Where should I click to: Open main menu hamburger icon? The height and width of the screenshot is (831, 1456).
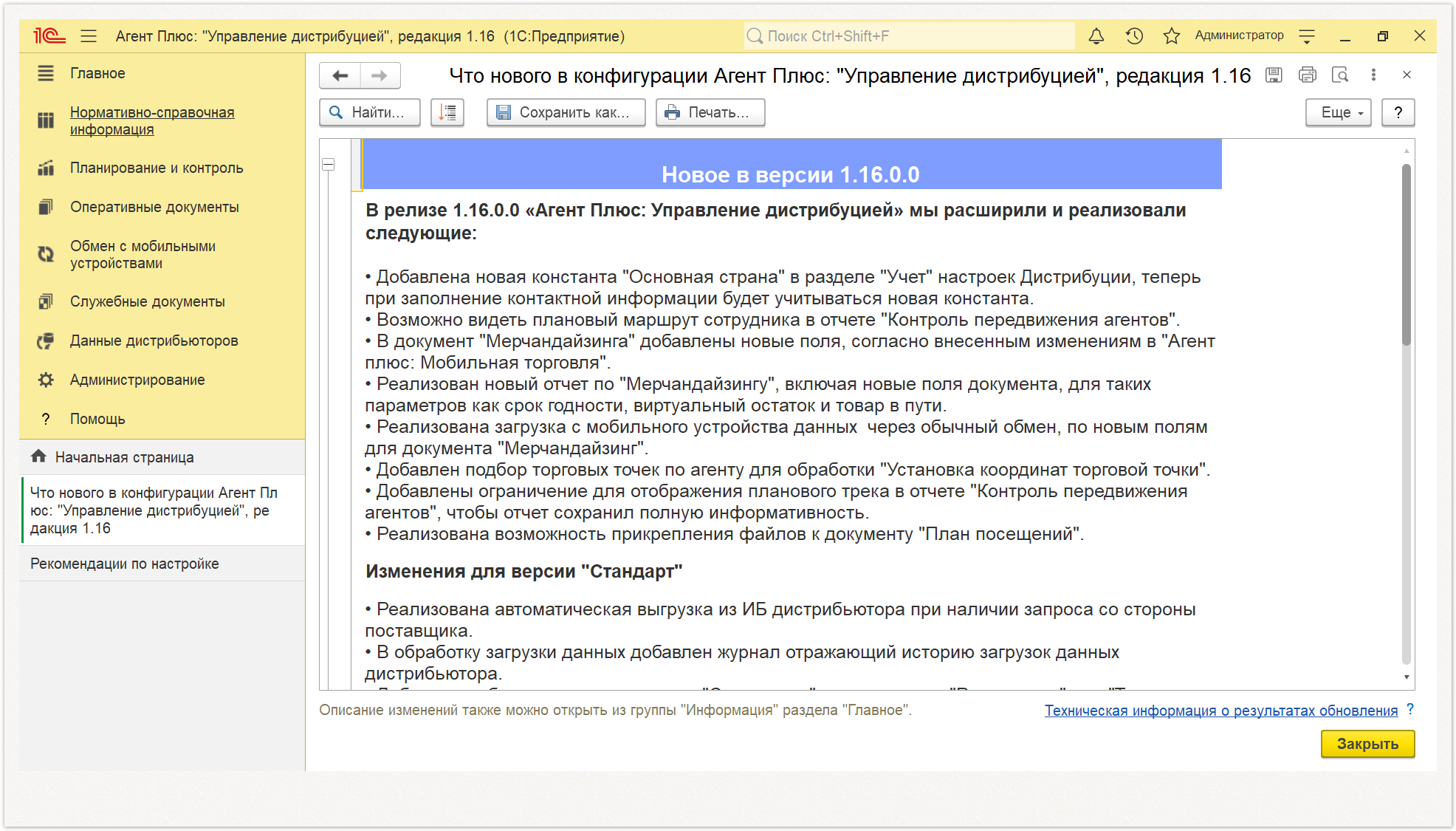[89, 35]
